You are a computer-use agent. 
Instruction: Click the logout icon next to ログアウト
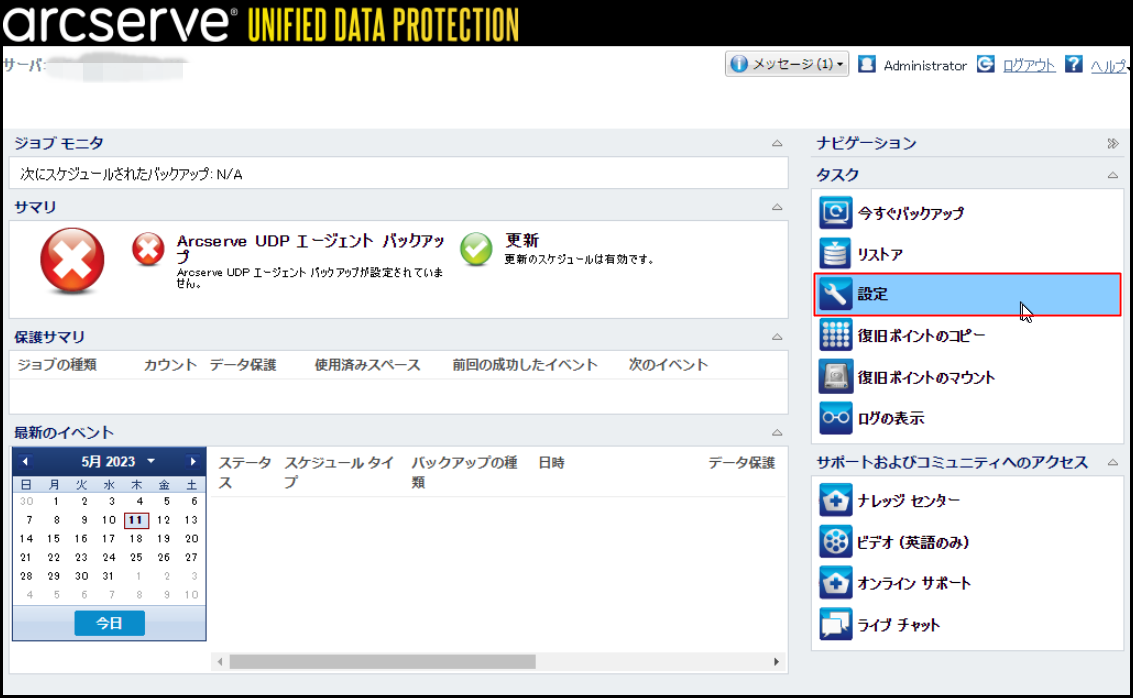click(x=986, y=64)
